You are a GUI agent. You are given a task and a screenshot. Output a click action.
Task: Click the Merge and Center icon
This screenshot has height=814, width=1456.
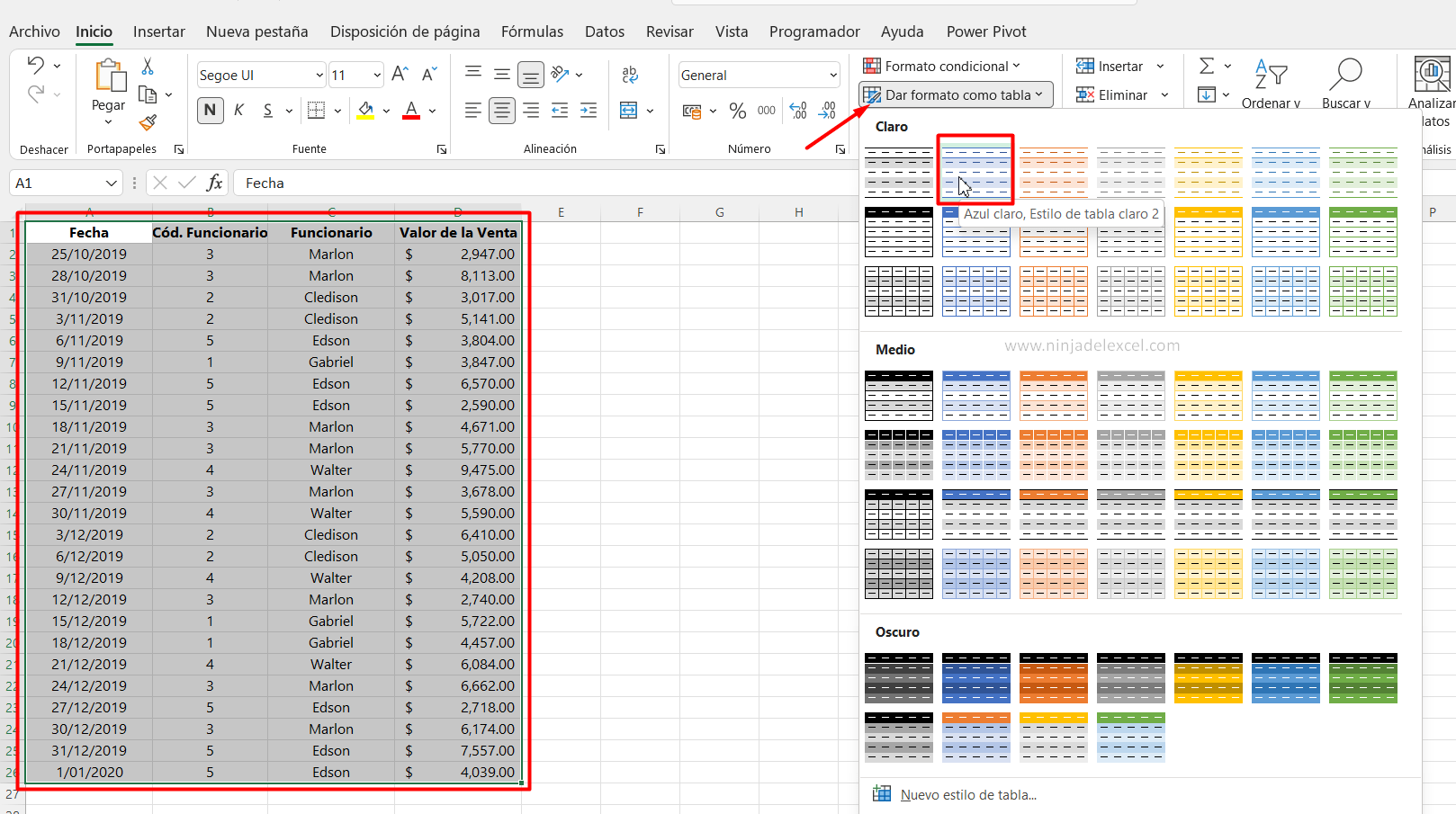tap(629, 111)
